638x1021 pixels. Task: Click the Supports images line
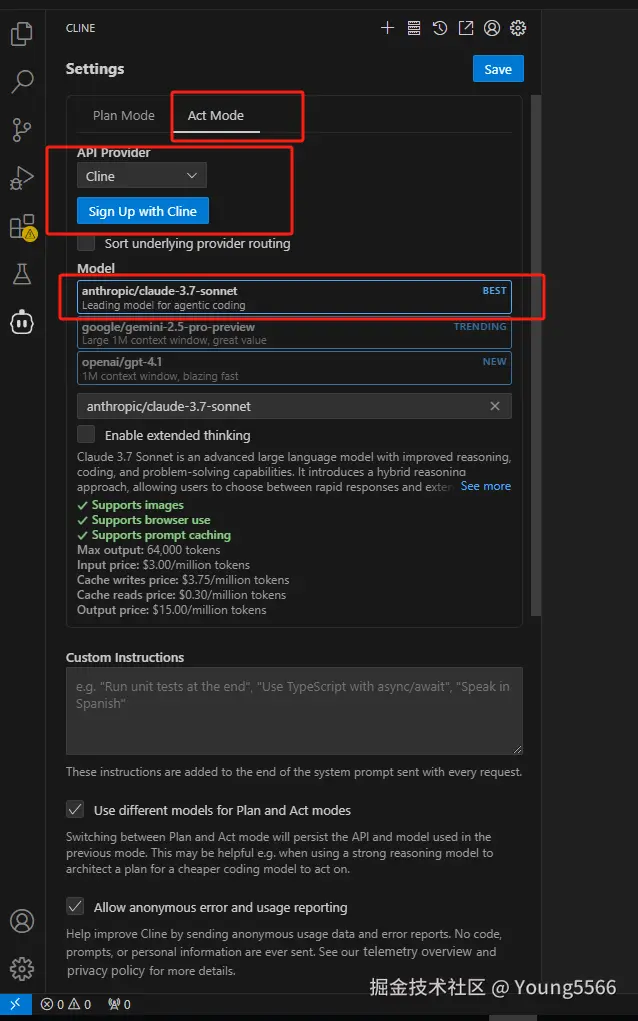point(130,505)
